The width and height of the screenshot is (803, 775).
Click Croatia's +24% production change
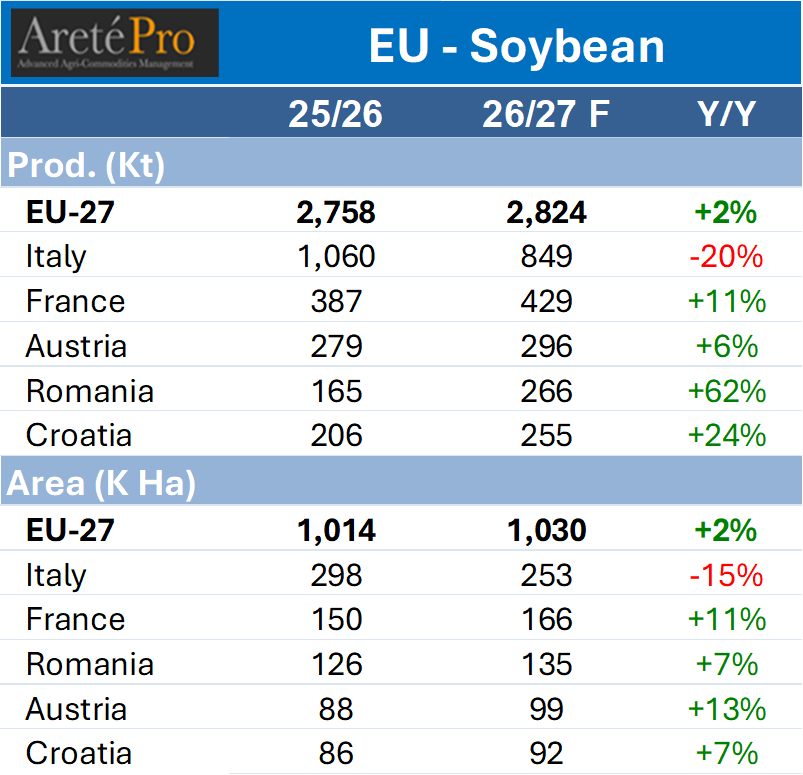coord(726,436)
